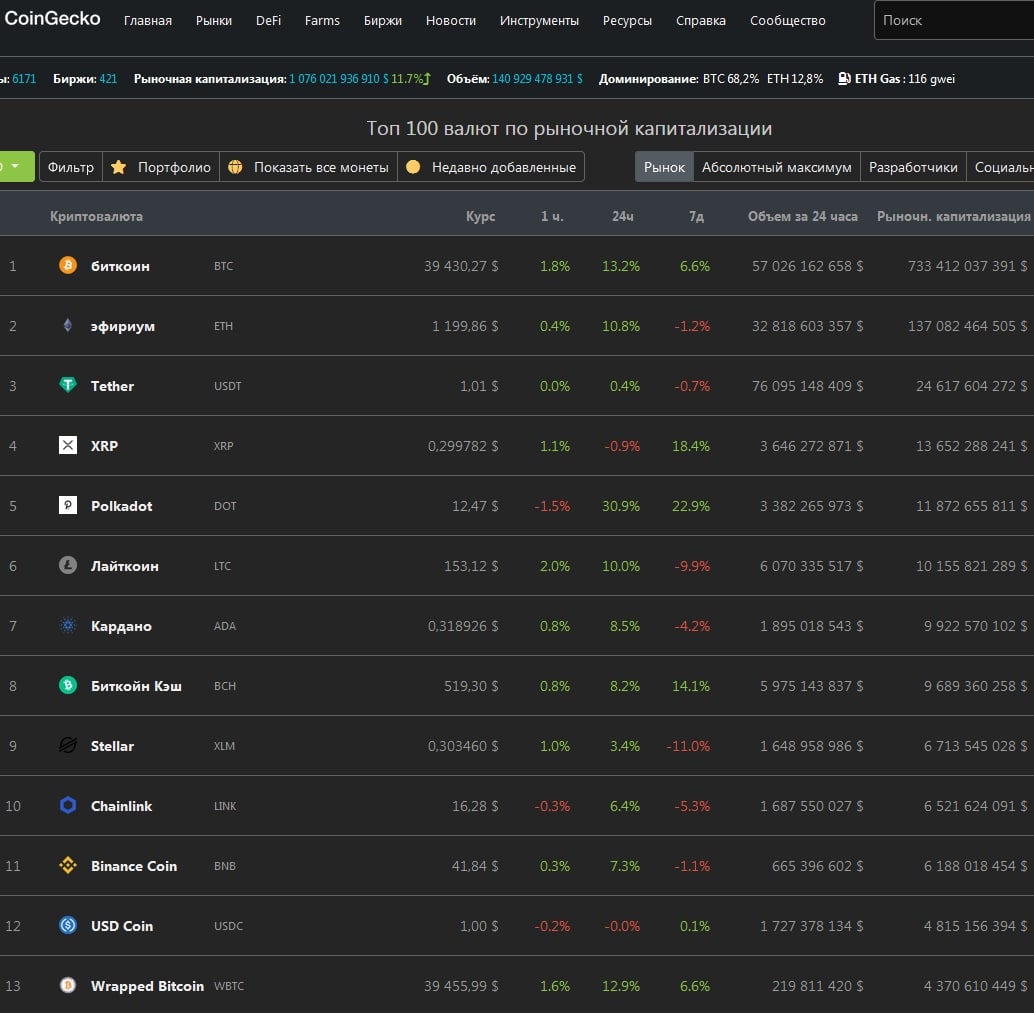Click the Litecoin logo icon
Screen dimensions: 1034x1013
[x=68, y=565]
